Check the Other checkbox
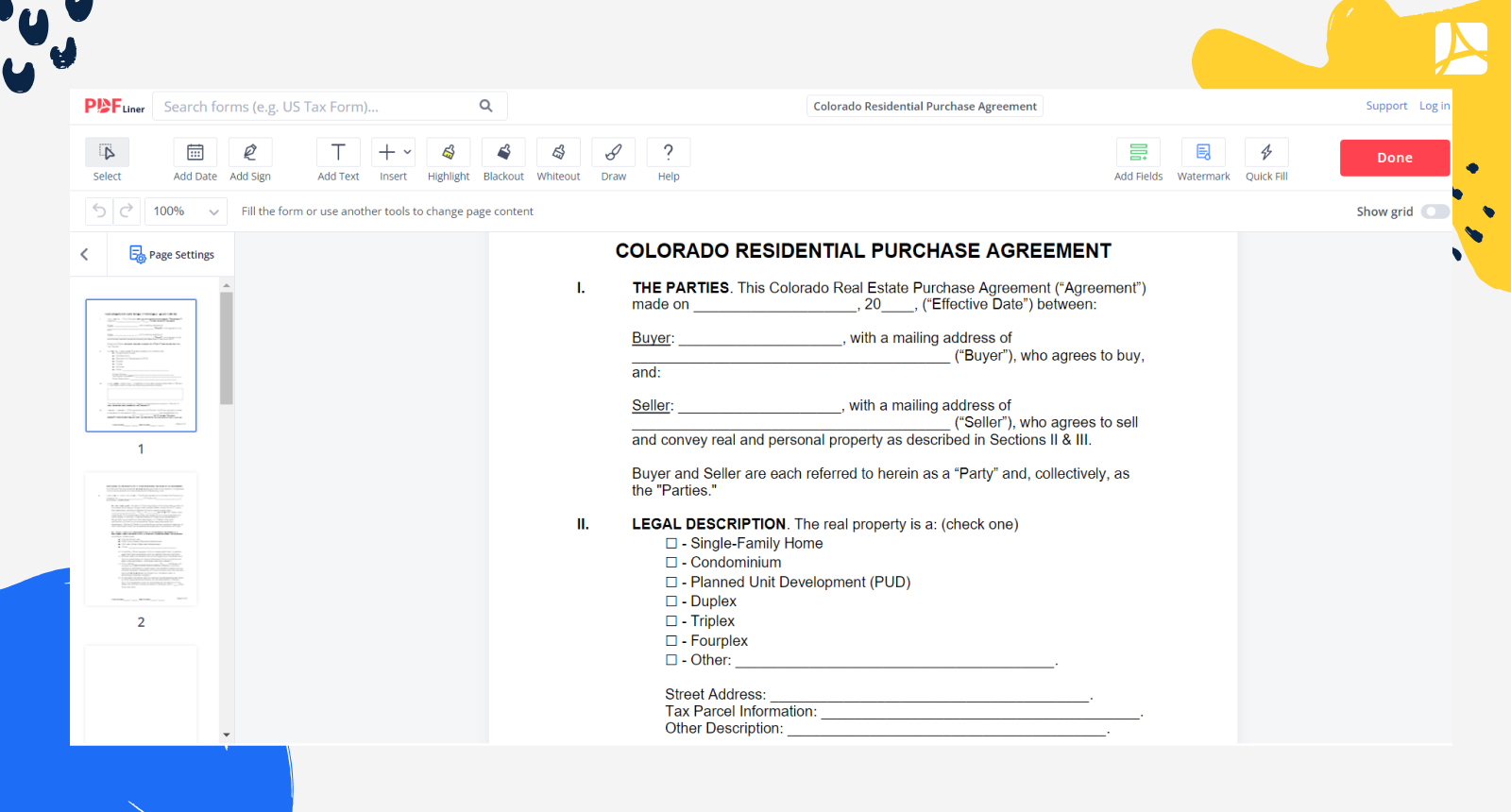1511x812 pixels. click(x=671, y=660)
